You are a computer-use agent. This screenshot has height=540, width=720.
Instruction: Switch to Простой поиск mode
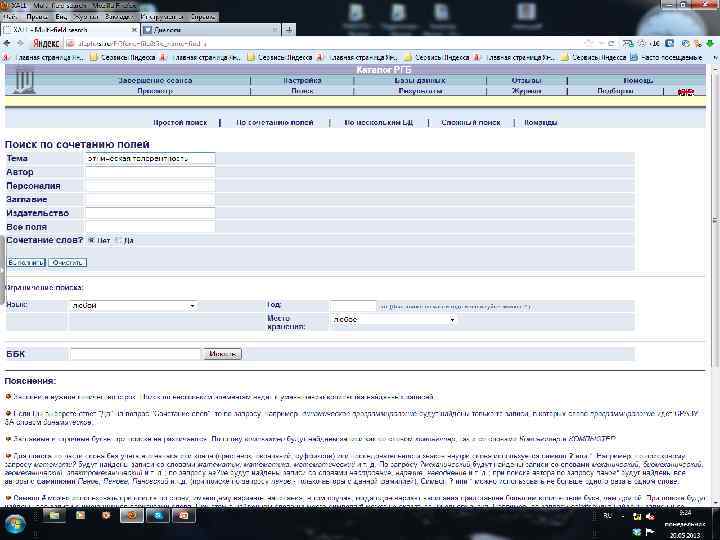click(180, 123)
